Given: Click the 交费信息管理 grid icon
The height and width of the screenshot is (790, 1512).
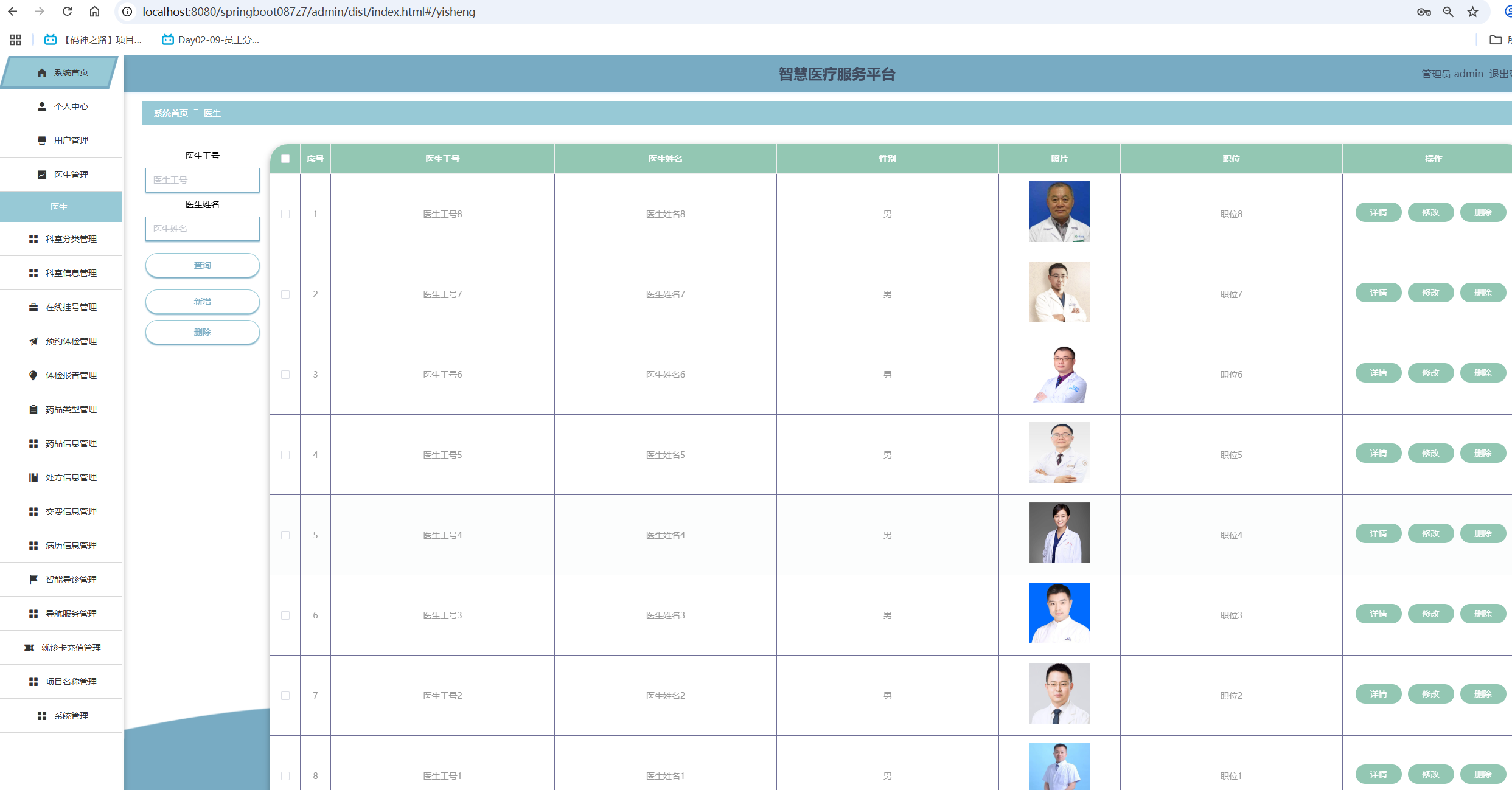Looking at the screenshot, I should [33, 511].
